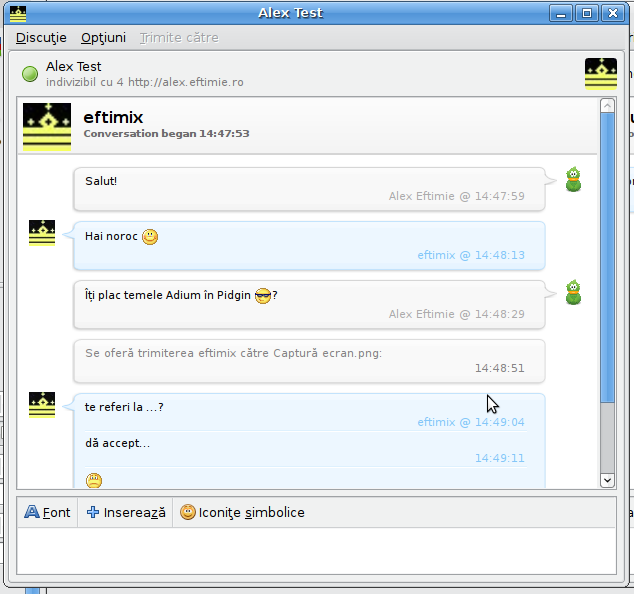This screenshot has width=634, height=594.
Task: Open the Inserează toolbar dropdown
Action: coord(126,512)
